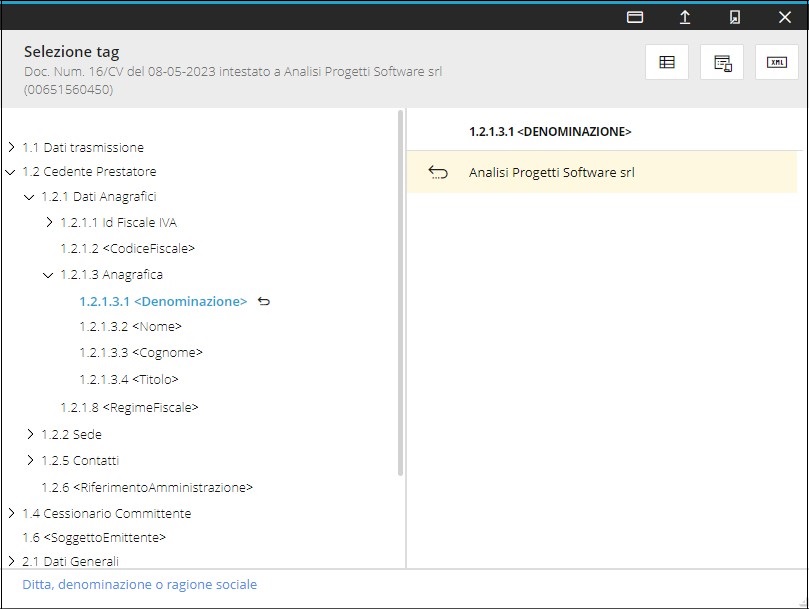The image size is (809, 609).
Task: Expand the 1.2.2 Sede node
Action: tap(30, 434)
